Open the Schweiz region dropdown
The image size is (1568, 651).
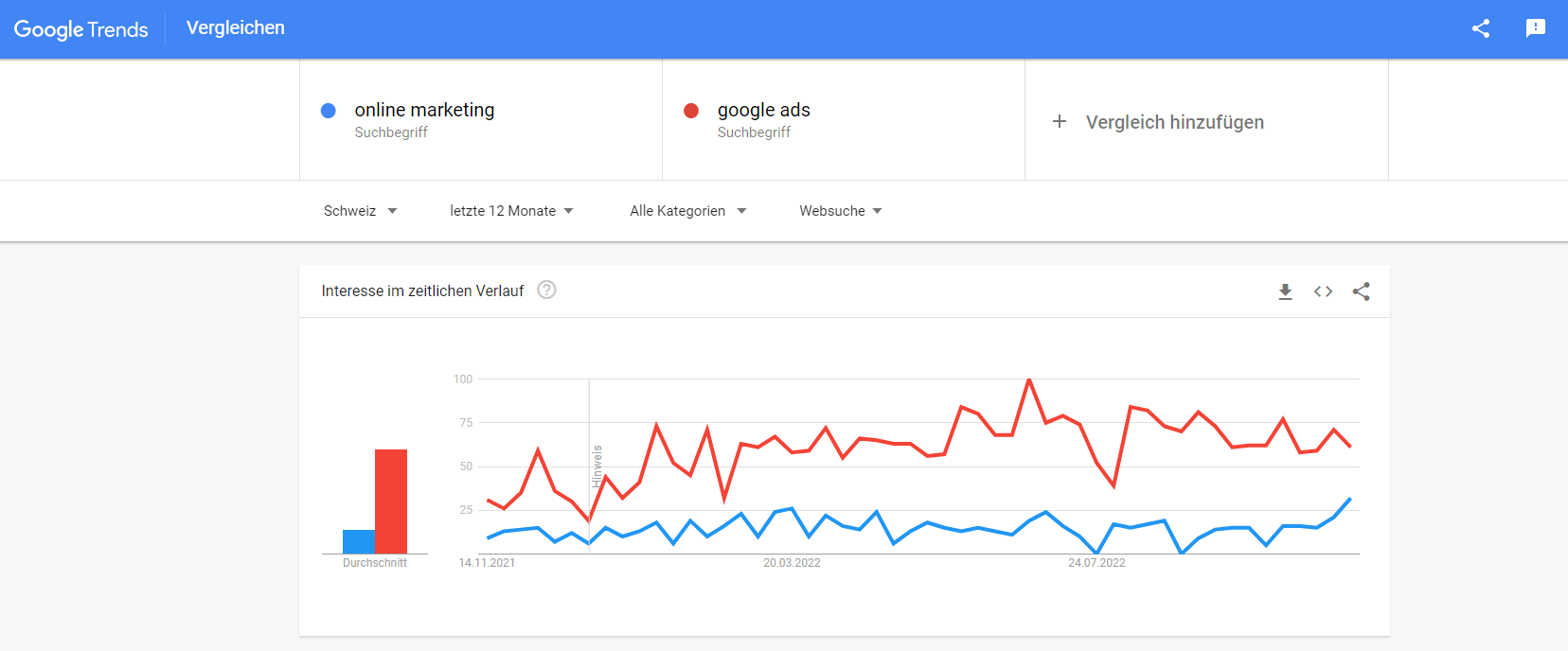[x=360, y=211]
